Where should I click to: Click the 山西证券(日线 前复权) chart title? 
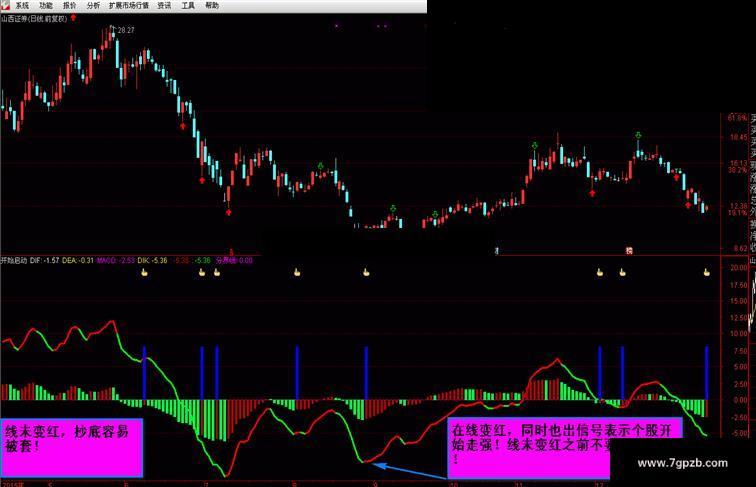[34, 19]
